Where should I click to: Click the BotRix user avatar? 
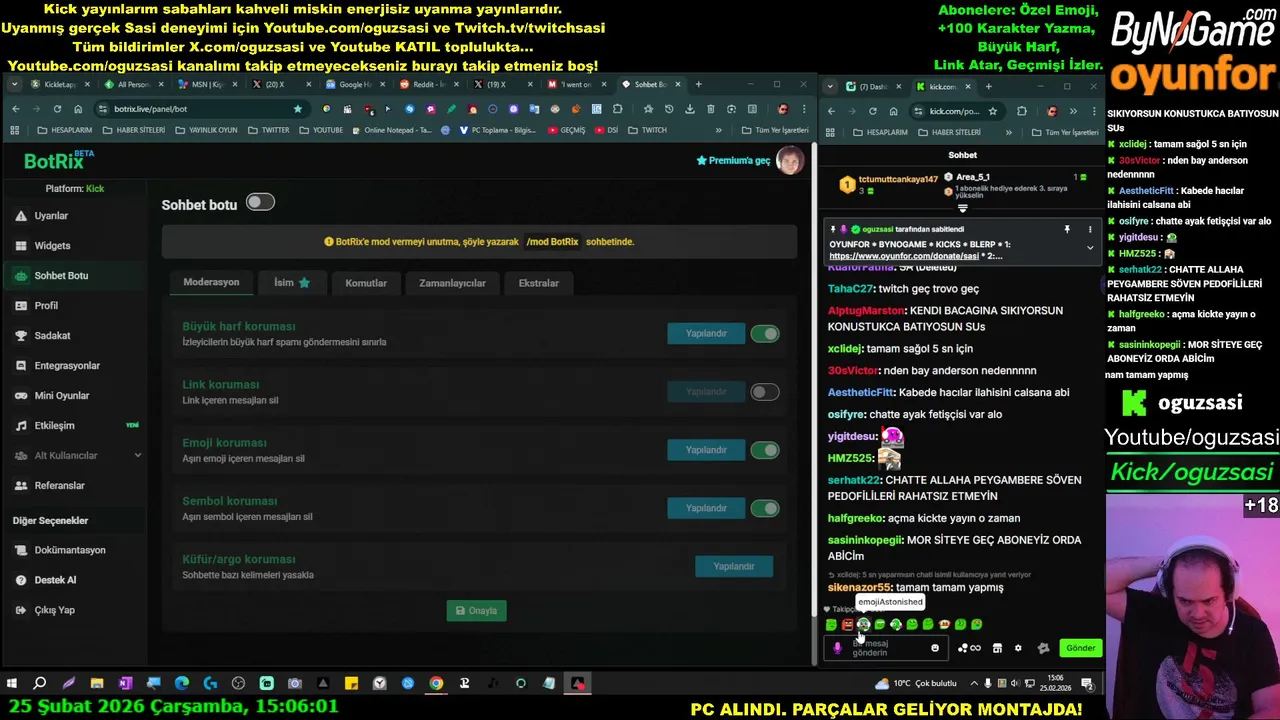pos(789,161)
